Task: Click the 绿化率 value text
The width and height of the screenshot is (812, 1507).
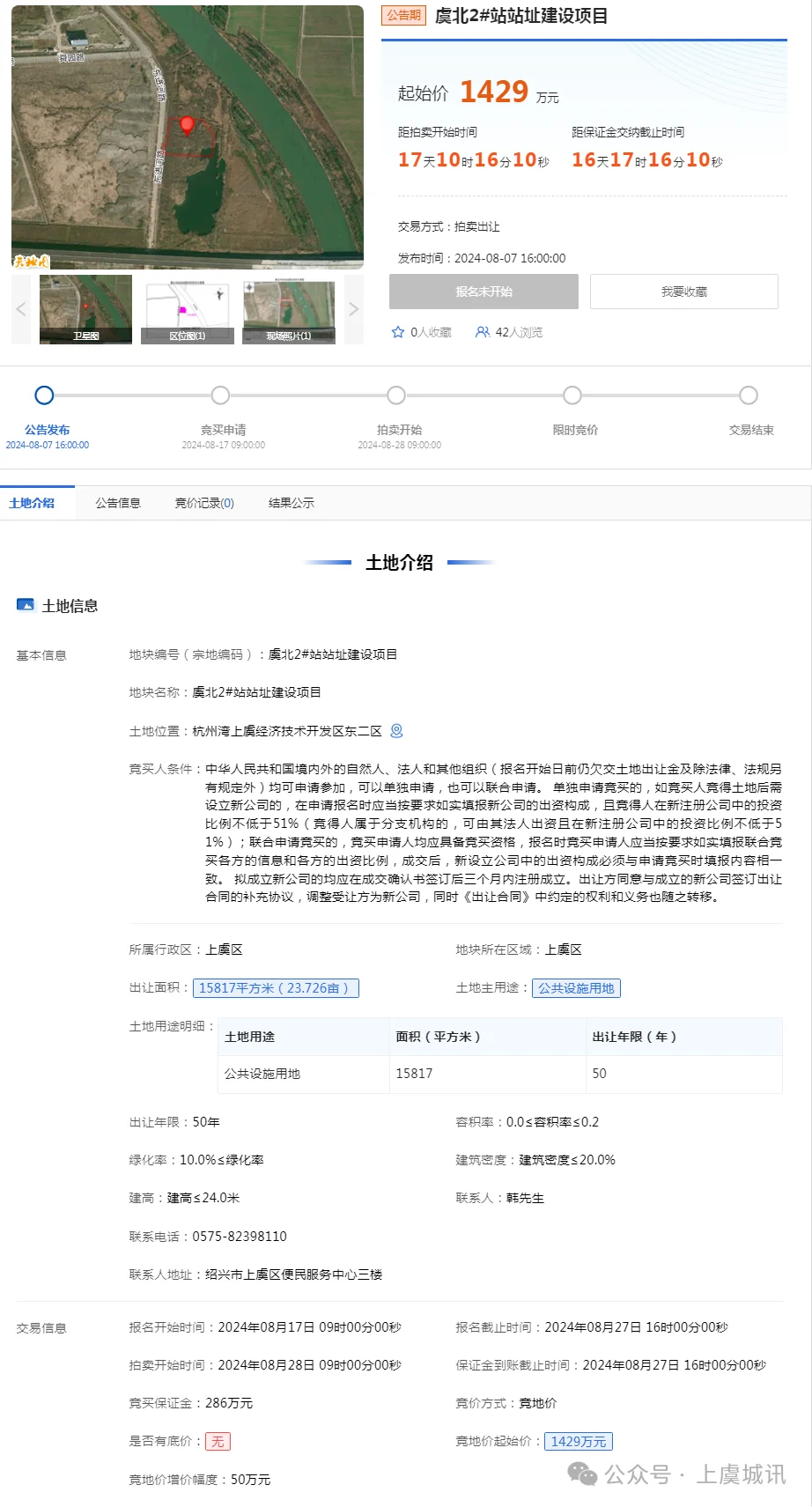Action: point(222,1160)
